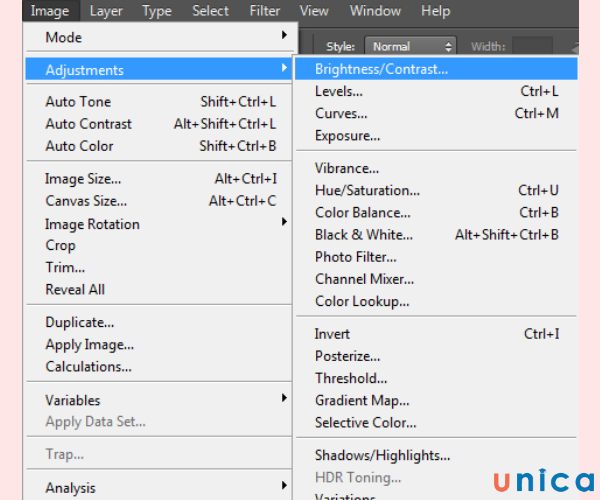Apply Invert adjustment
The image size is (600, 500).
tap(332, 334)
